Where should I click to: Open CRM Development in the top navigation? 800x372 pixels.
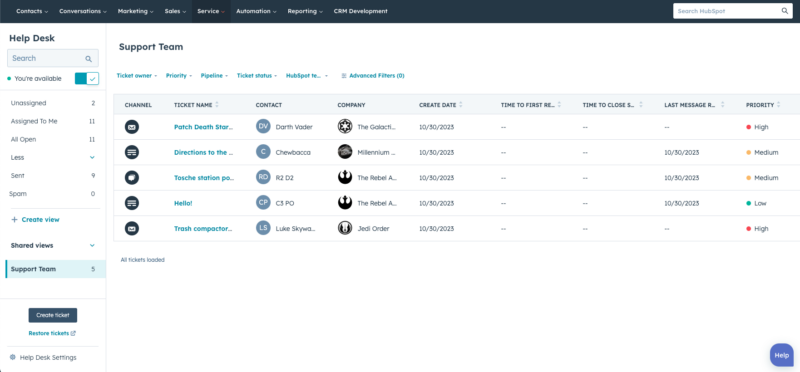point(360,11)
